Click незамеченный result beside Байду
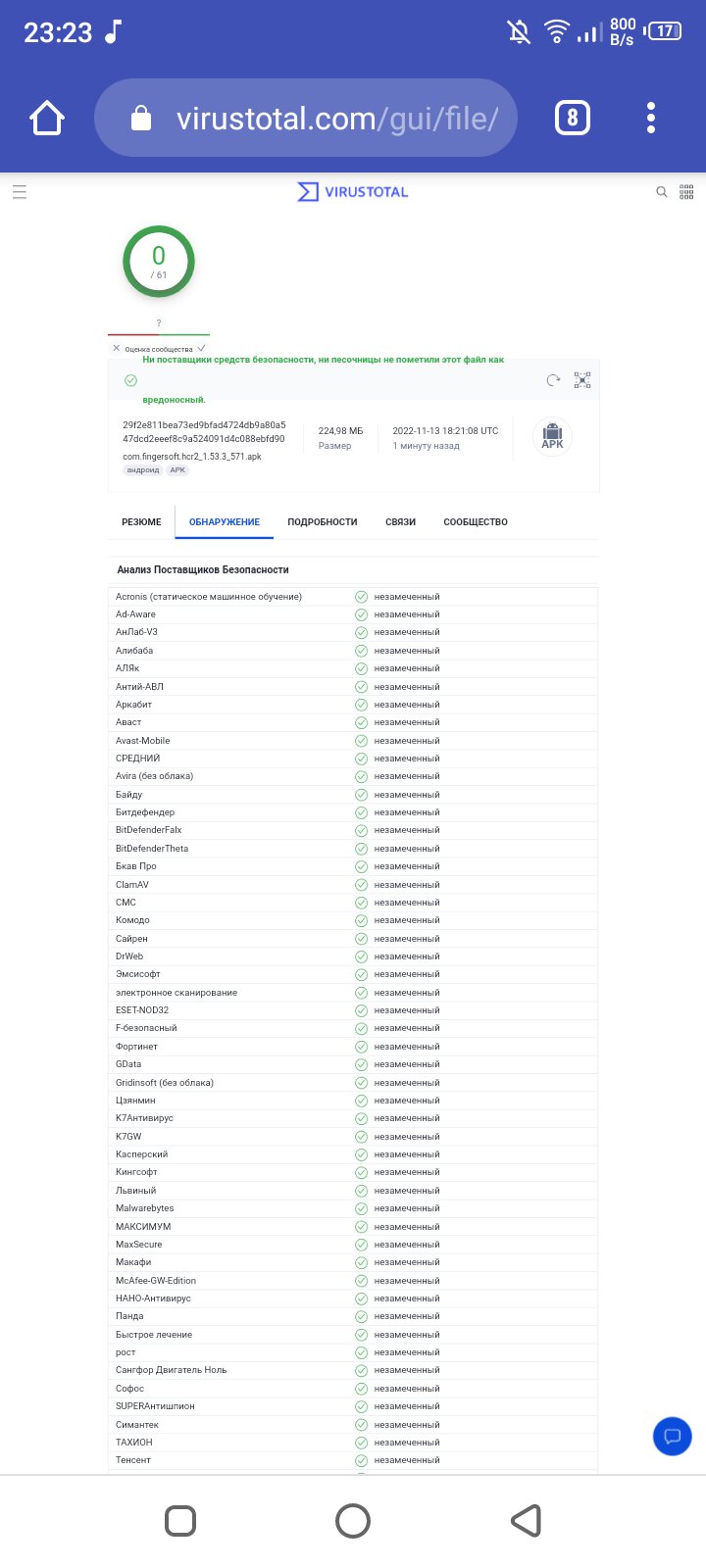The width and height of the screenshot is (706, 1568). click(407, 795)
